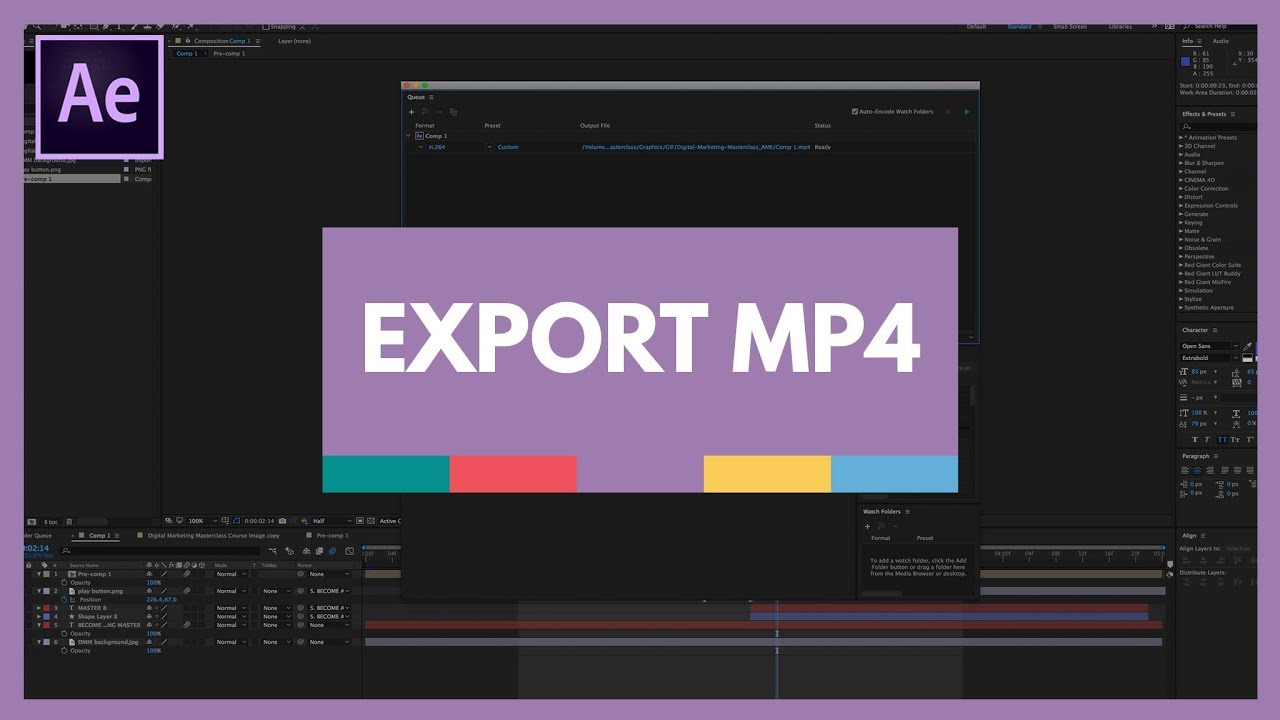Open the show channel and color management icon
Viewport: 1280px width, 720px height.
point(304,521)
